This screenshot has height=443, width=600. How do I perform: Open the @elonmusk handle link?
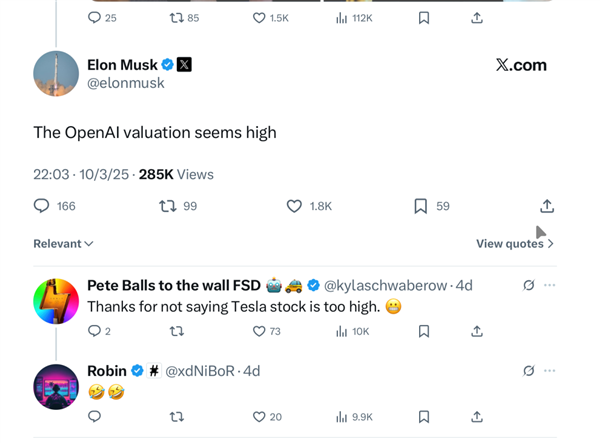tap(126, 84)
